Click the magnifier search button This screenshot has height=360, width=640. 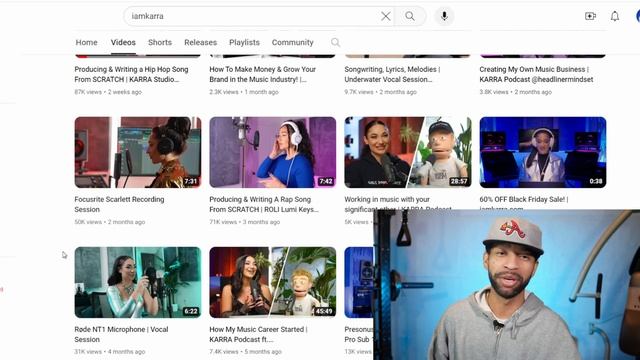tap(410, 16)
